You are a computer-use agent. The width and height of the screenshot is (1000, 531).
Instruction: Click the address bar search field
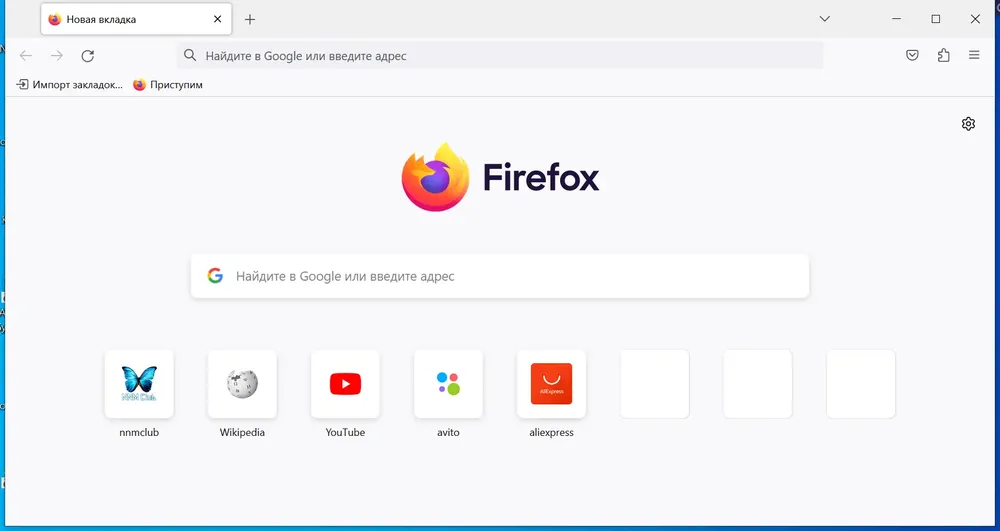click(500, 55)
